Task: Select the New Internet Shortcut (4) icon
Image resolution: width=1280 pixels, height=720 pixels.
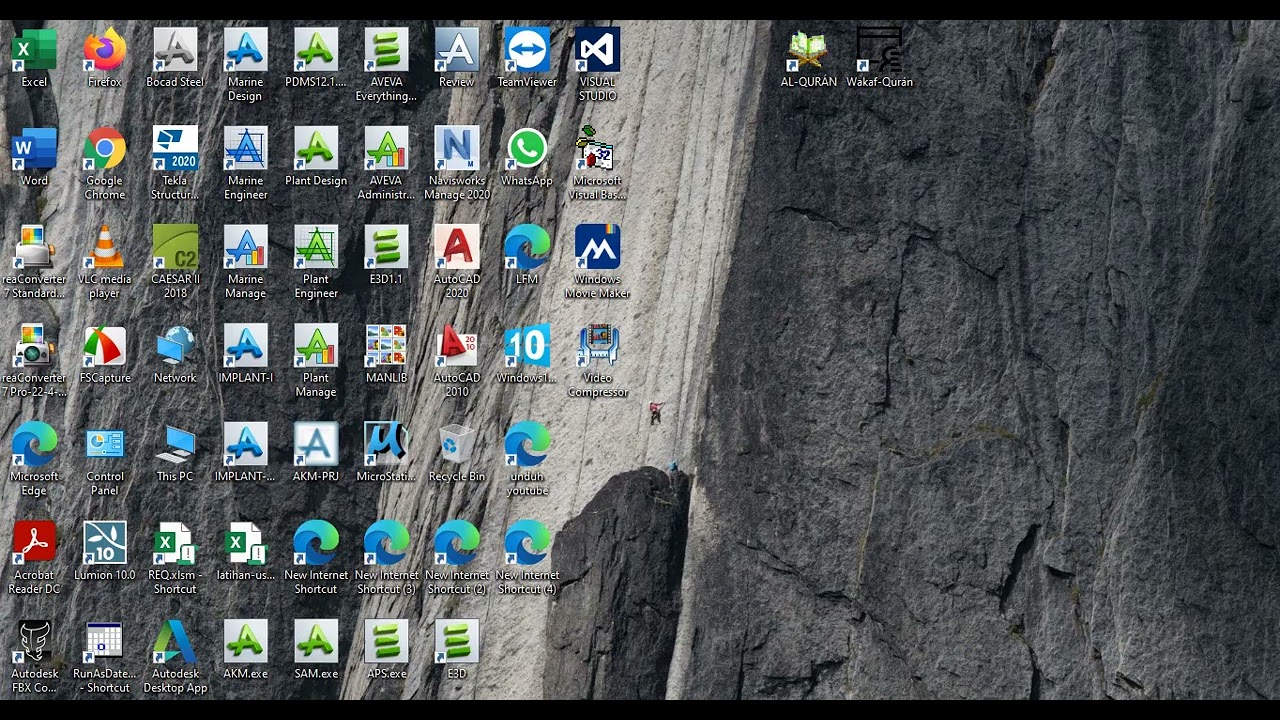Action: (527, 543)
